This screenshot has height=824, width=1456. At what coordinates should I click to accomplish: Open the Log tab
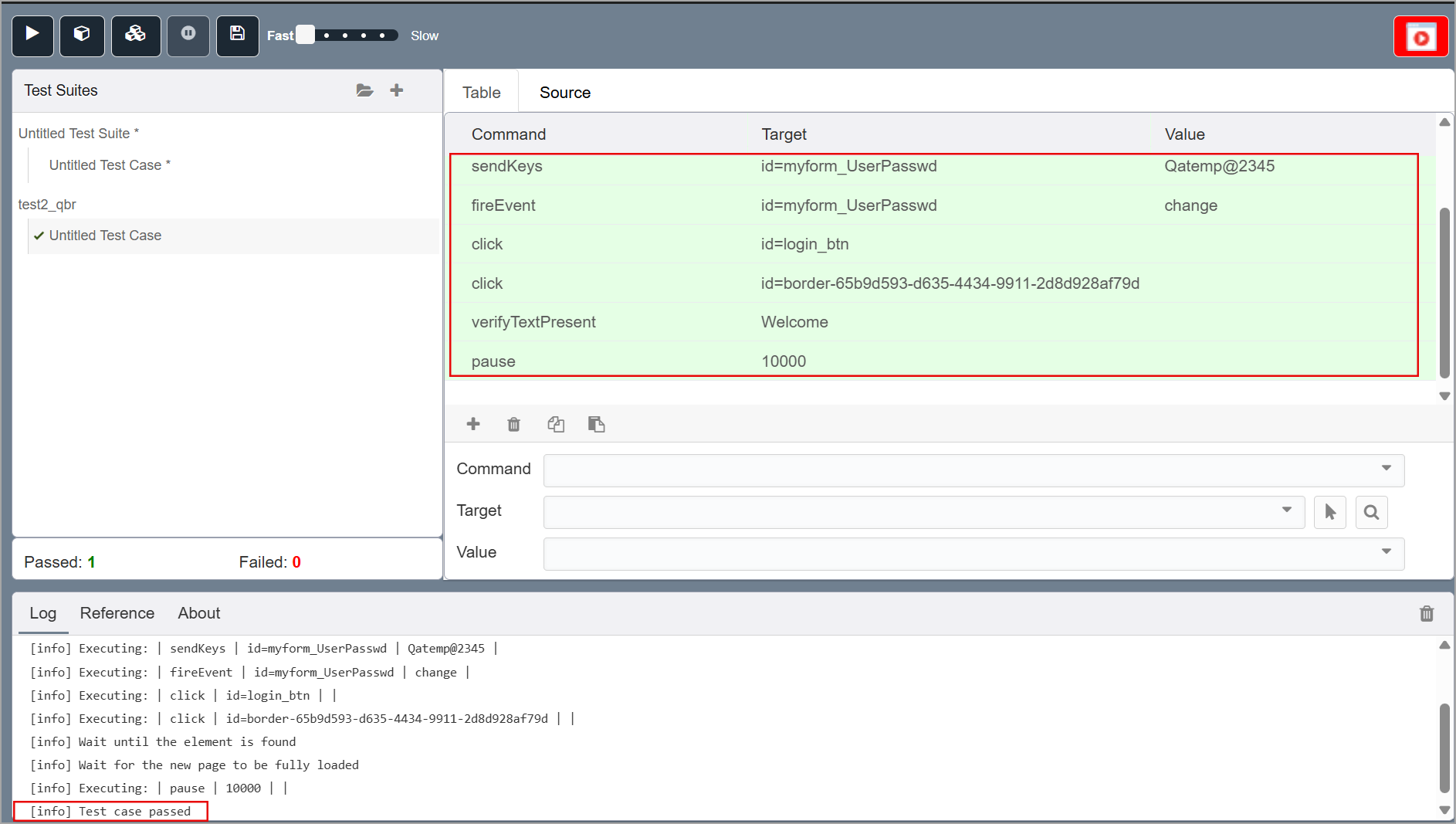click(x=43, y=613)
